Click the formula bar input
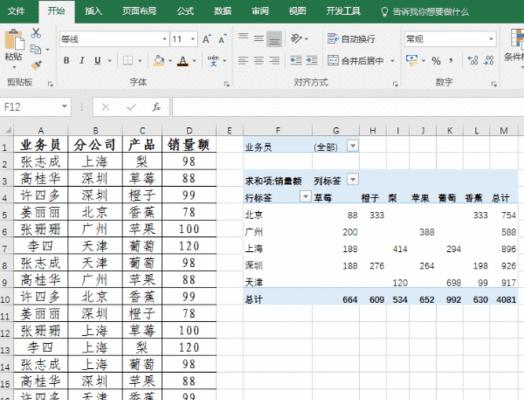This screenshot has width=524, height=400. click(x=348, y=107)
